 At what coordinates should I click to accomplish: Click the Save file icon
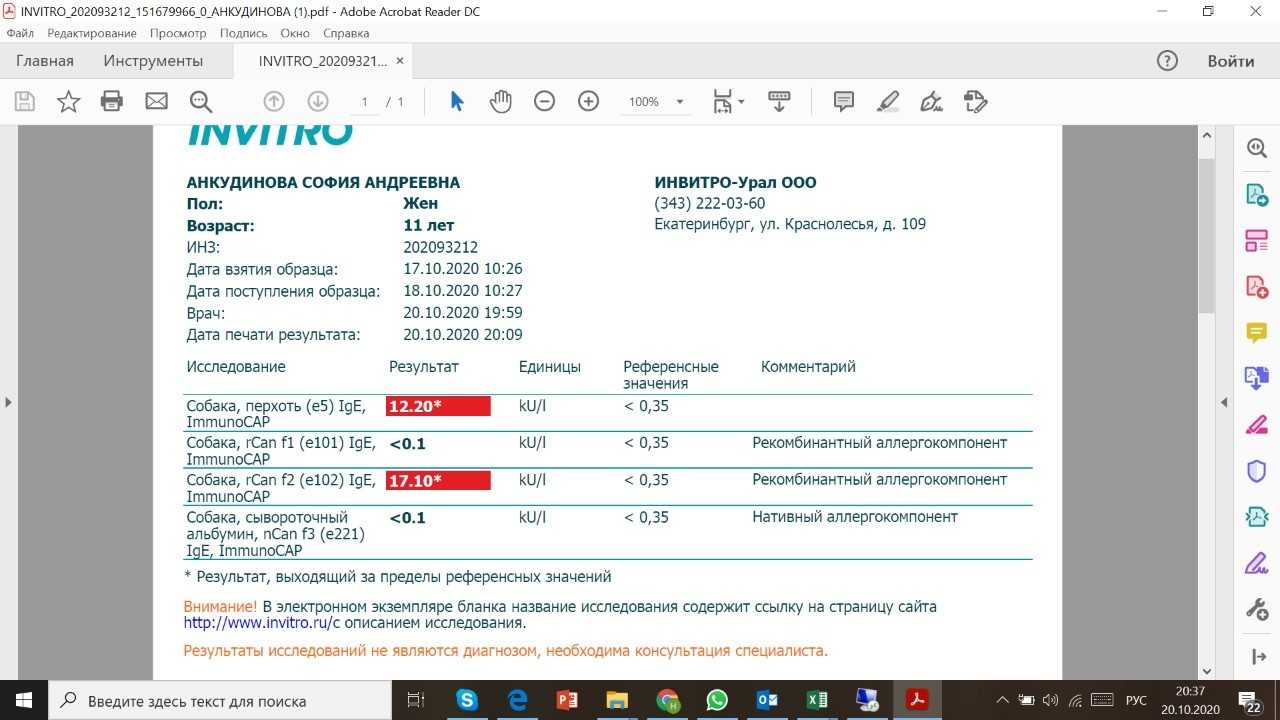(x=25, y=101)
